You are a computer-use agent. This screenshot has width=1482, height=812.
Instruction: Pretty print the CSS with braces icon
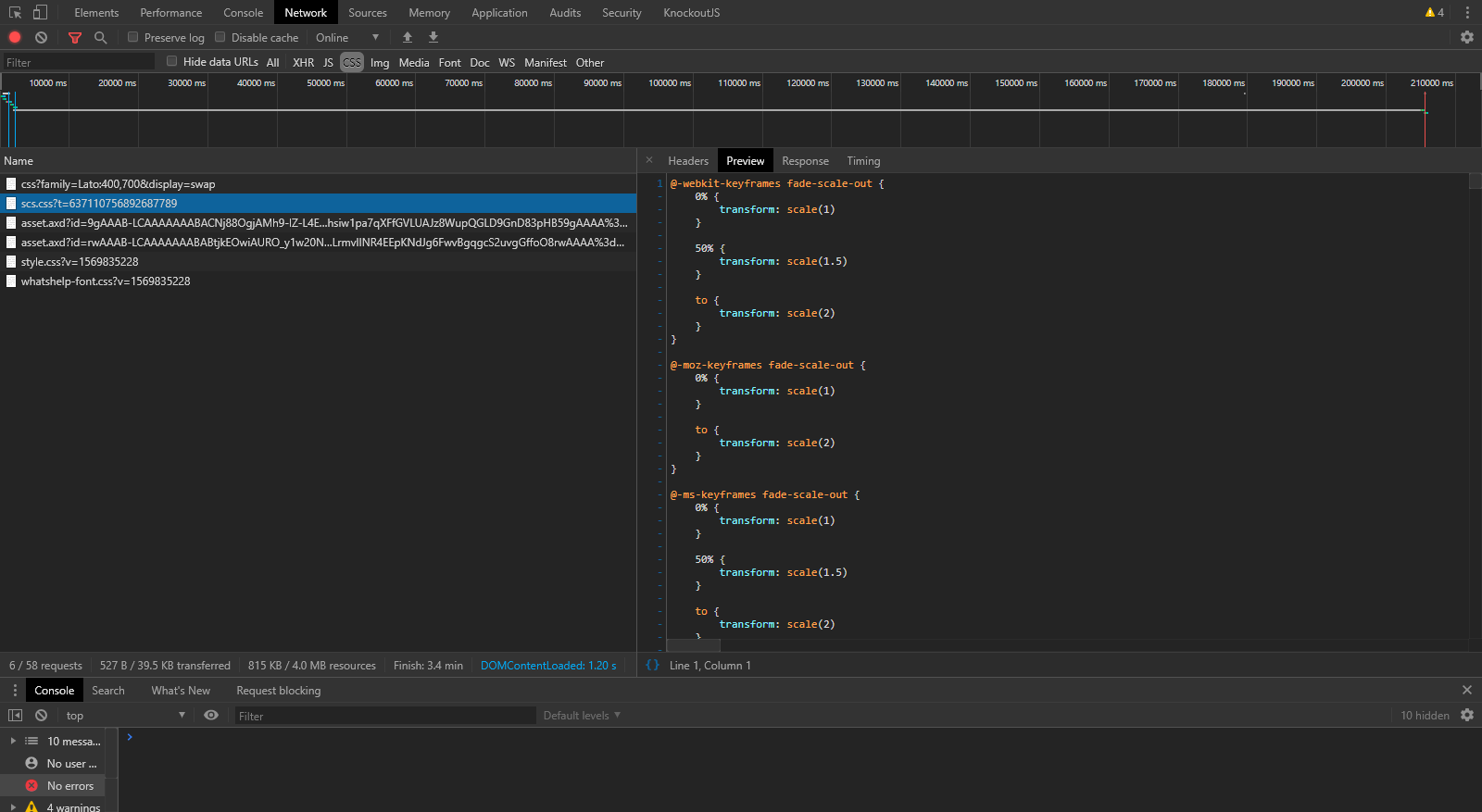(x=652, y=665)
